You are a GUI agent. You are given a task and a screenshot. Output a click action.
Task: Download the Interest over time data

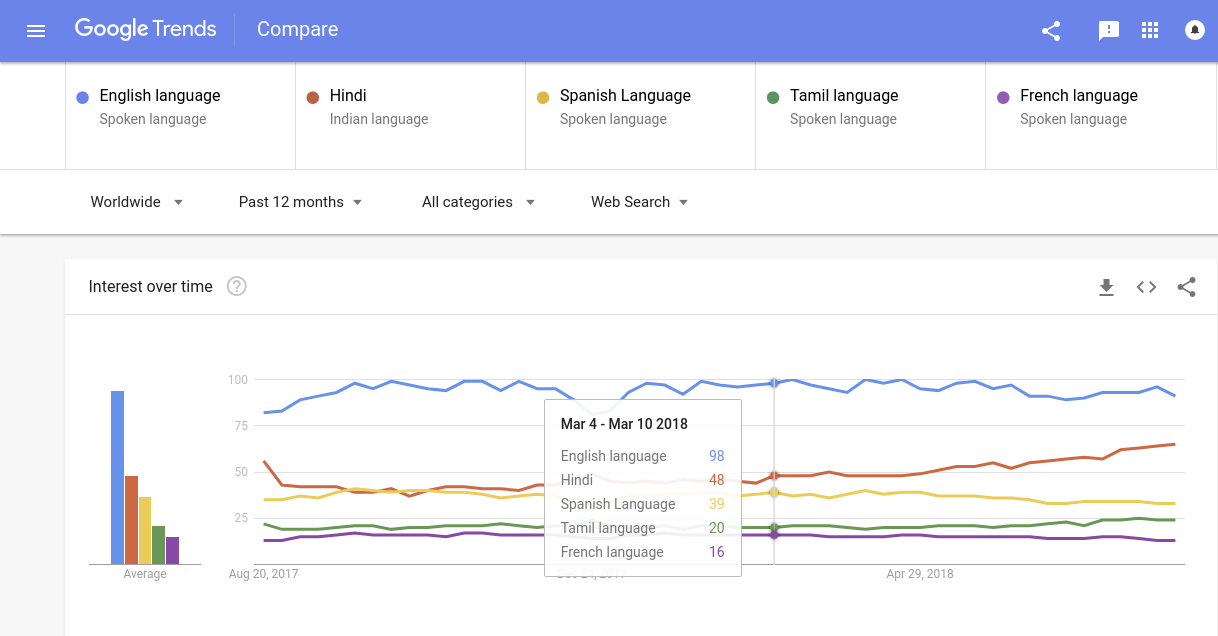coord(1106,288)
